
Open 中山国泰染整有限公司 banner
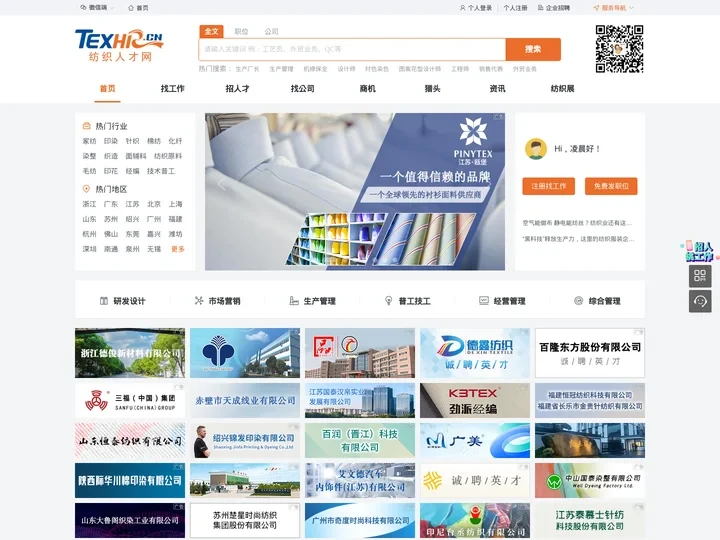point(590,480)
